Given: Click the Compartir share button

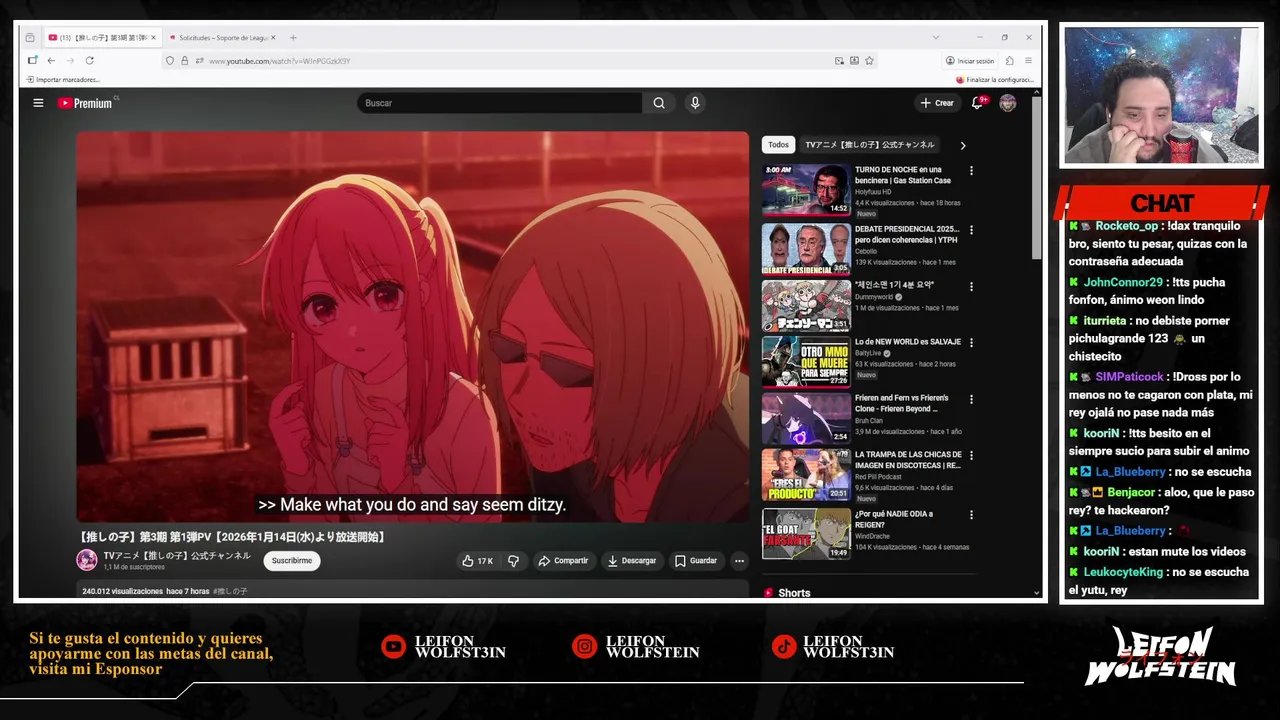Looking at the screenshot, I should click(x=563, y=561).
